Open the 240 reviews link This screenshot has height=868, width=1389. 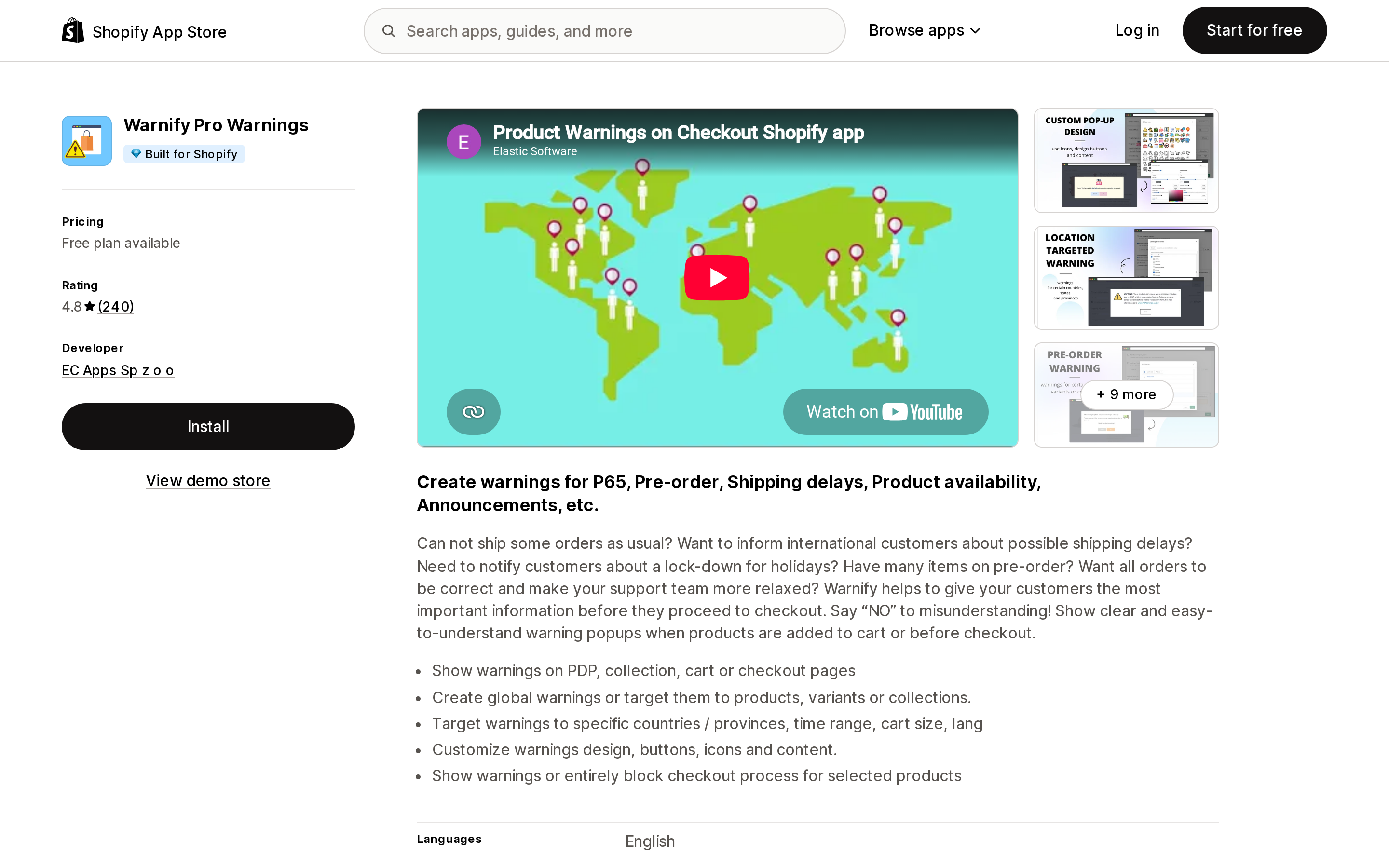tap(116, 307)
